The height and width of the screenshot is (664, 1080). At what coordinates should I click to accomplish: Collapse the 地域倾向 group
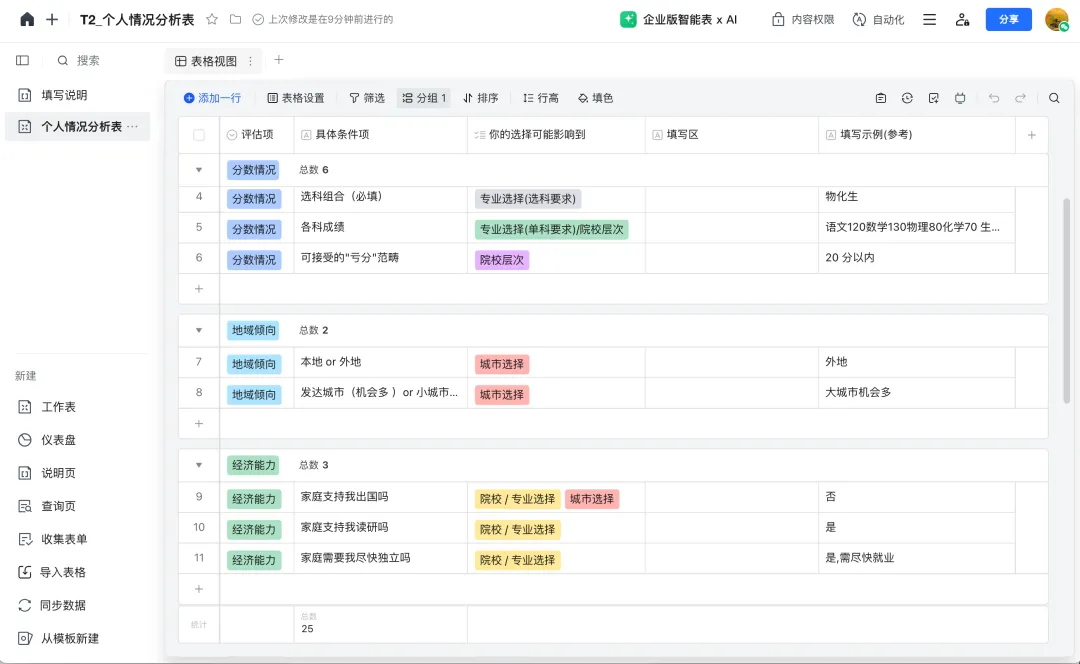(199, 330)
